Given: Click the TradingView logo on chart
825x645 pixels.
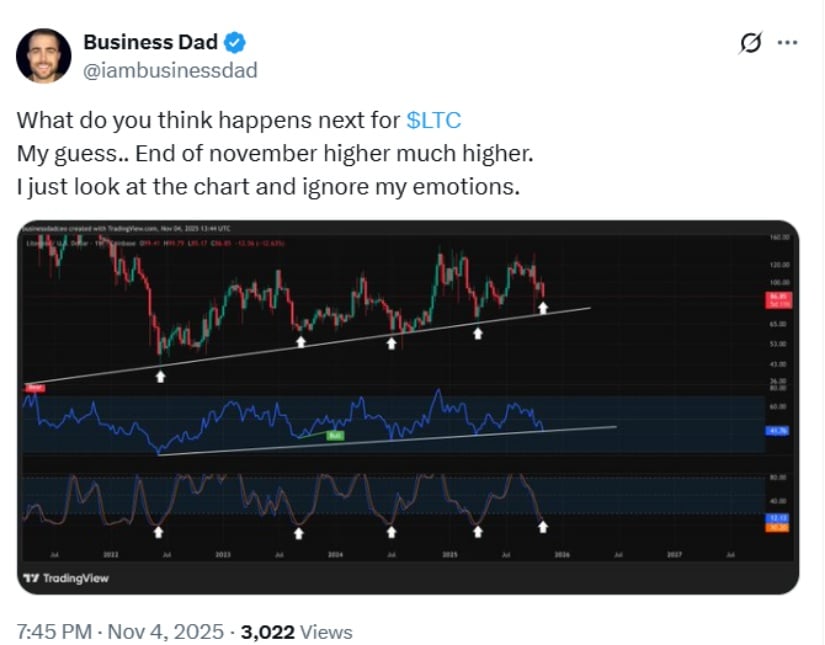Looking at the screenshot, I should pyautogui.click(x=66, y=578).
